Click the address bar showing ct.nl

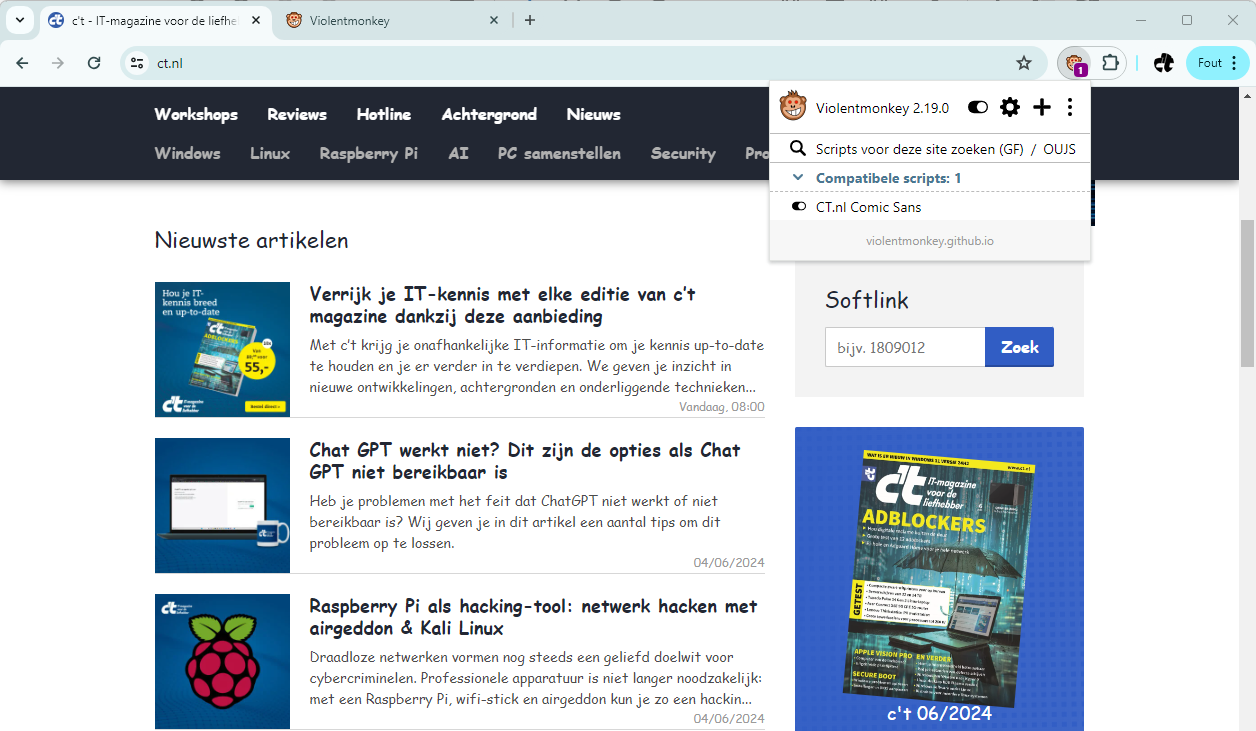(x=580, y=63)
